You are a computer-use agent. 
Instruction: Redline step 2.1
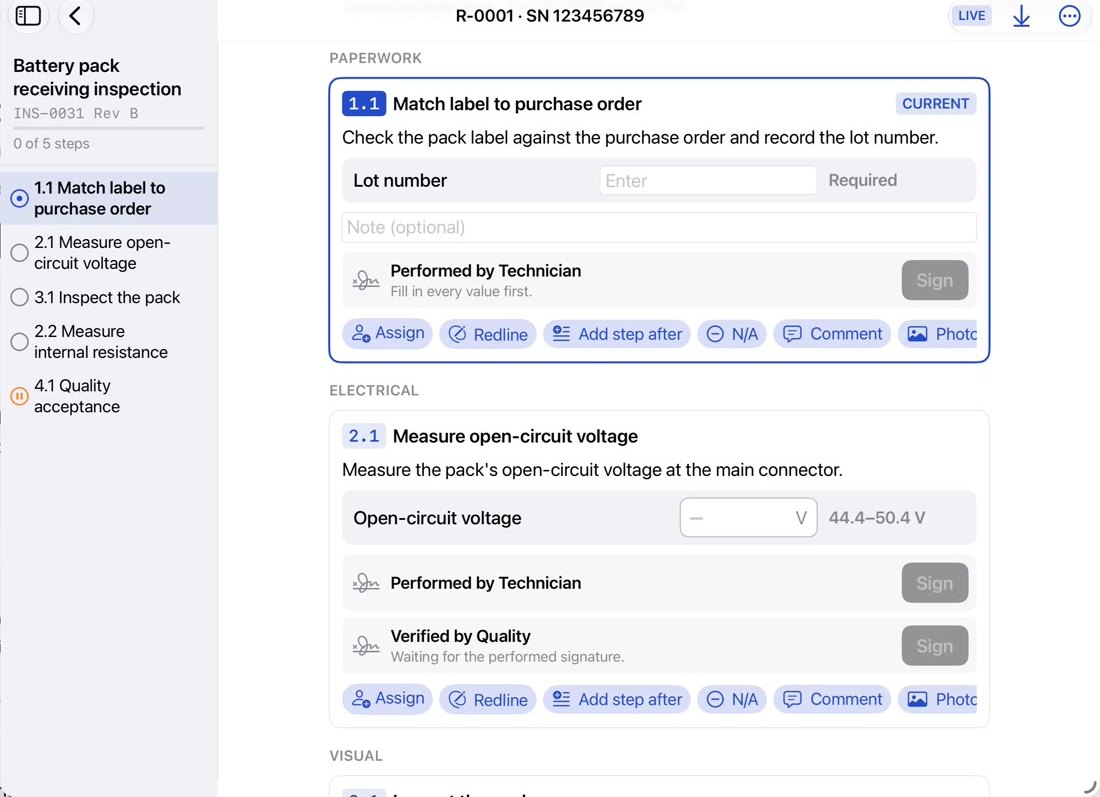pos(488,699)
